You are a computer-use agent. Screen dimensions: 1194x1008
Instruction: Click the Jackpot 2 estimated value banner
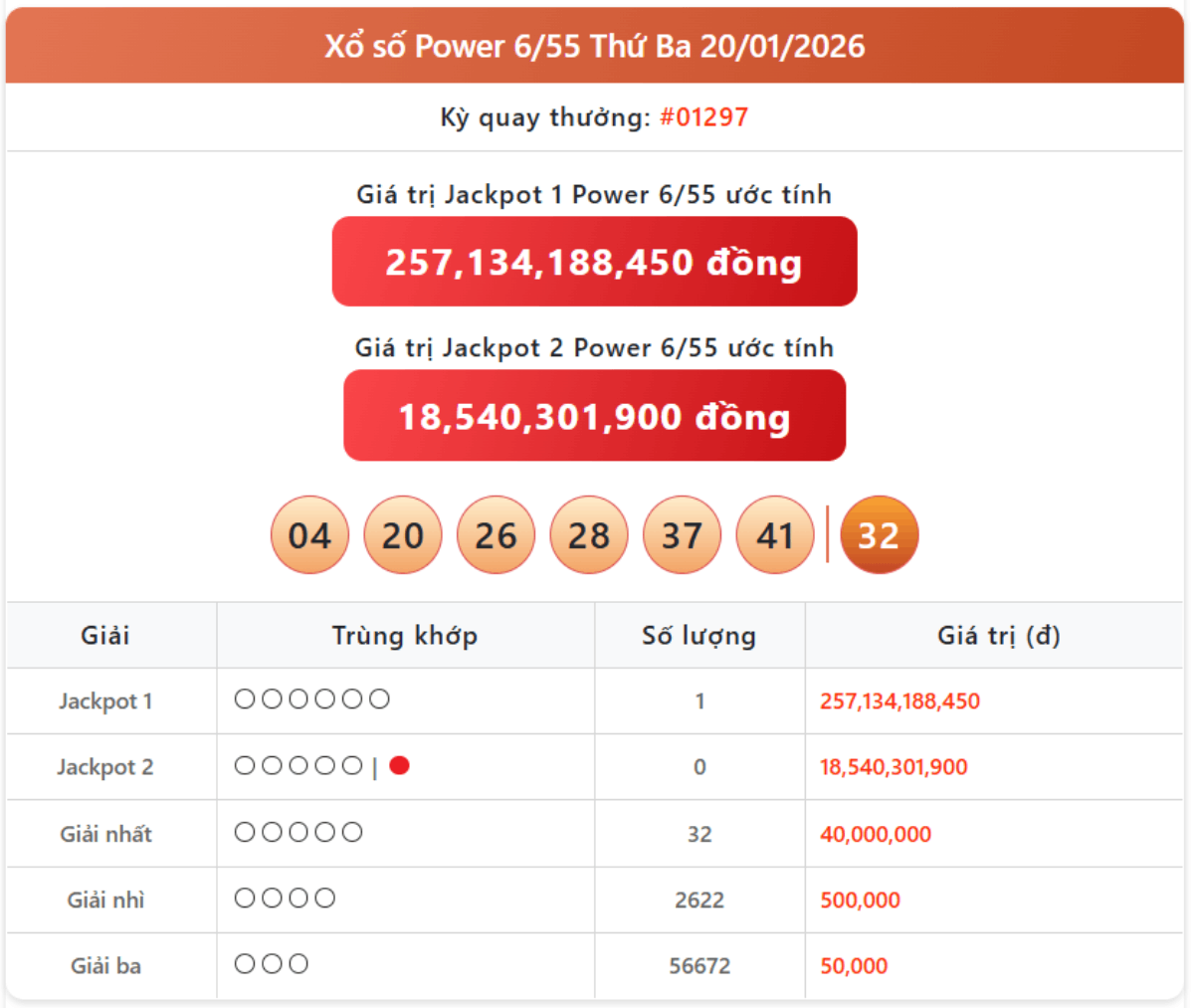click(594, 416)
